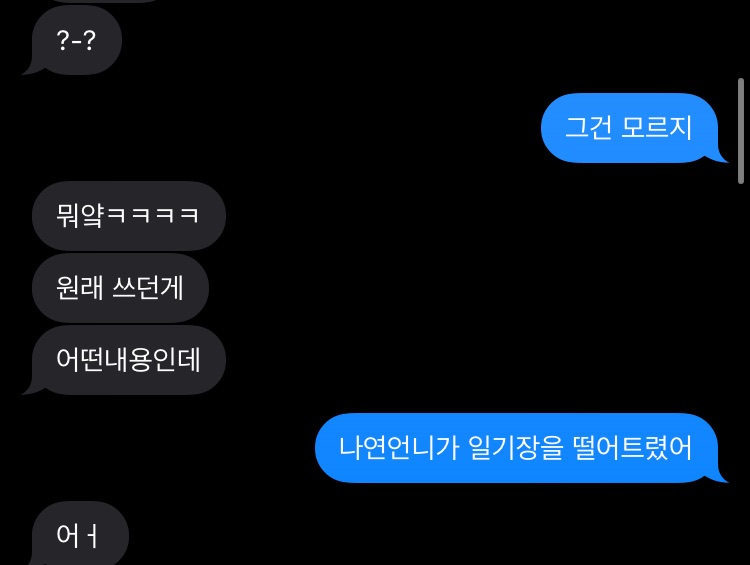
Task: Click the word '나연언니가' in the blue bubble
Action: 399,448
